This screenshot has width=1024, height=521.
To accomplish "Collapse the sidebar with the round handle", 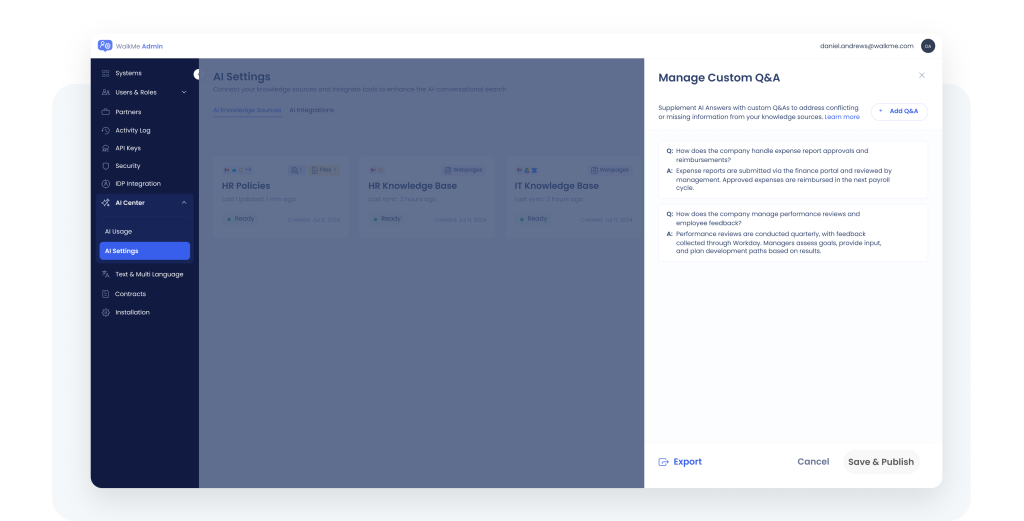I will (196, 74).
